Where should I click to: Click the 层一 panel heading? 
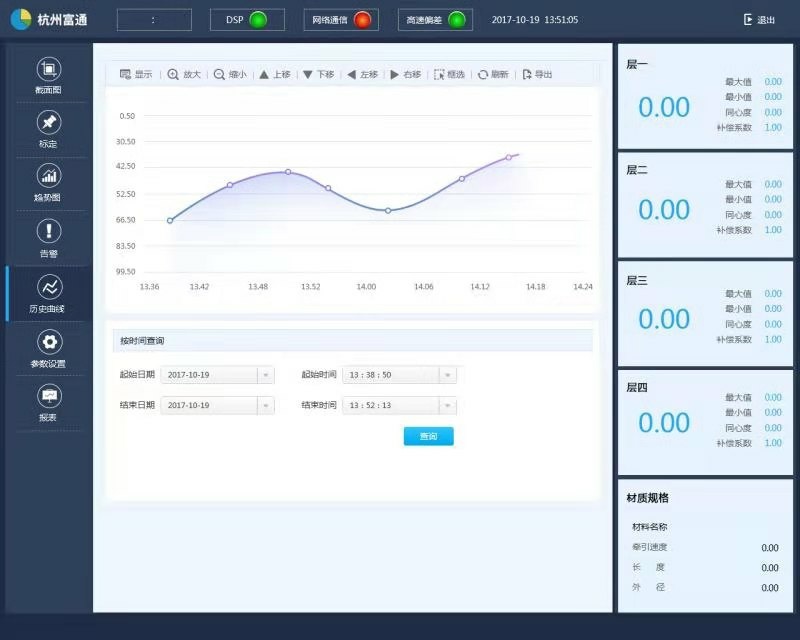[637, 64]
